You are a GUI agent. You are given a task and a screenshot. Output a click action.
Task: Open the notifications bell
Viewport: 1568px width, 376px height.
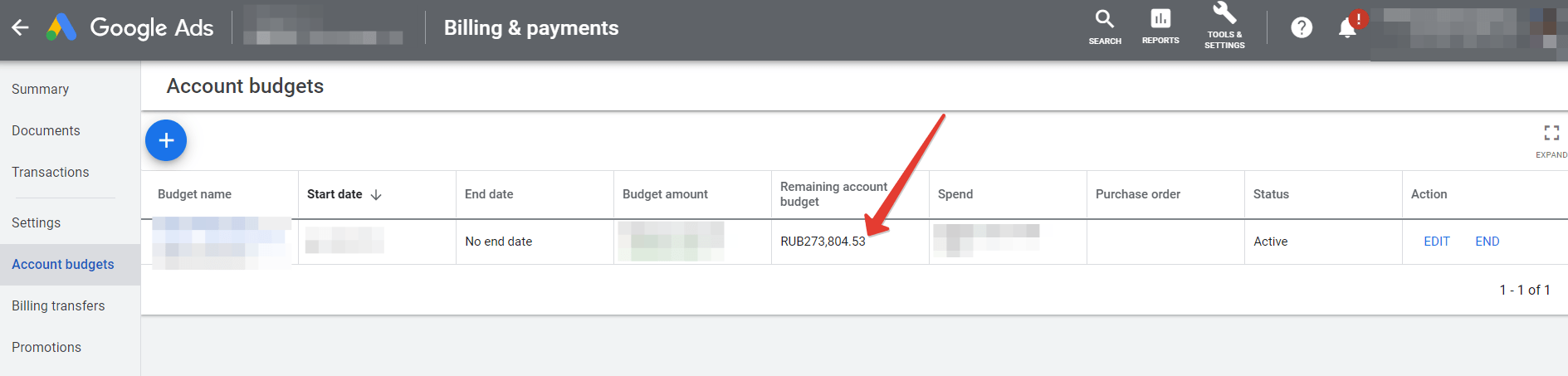click(1347, 27)
